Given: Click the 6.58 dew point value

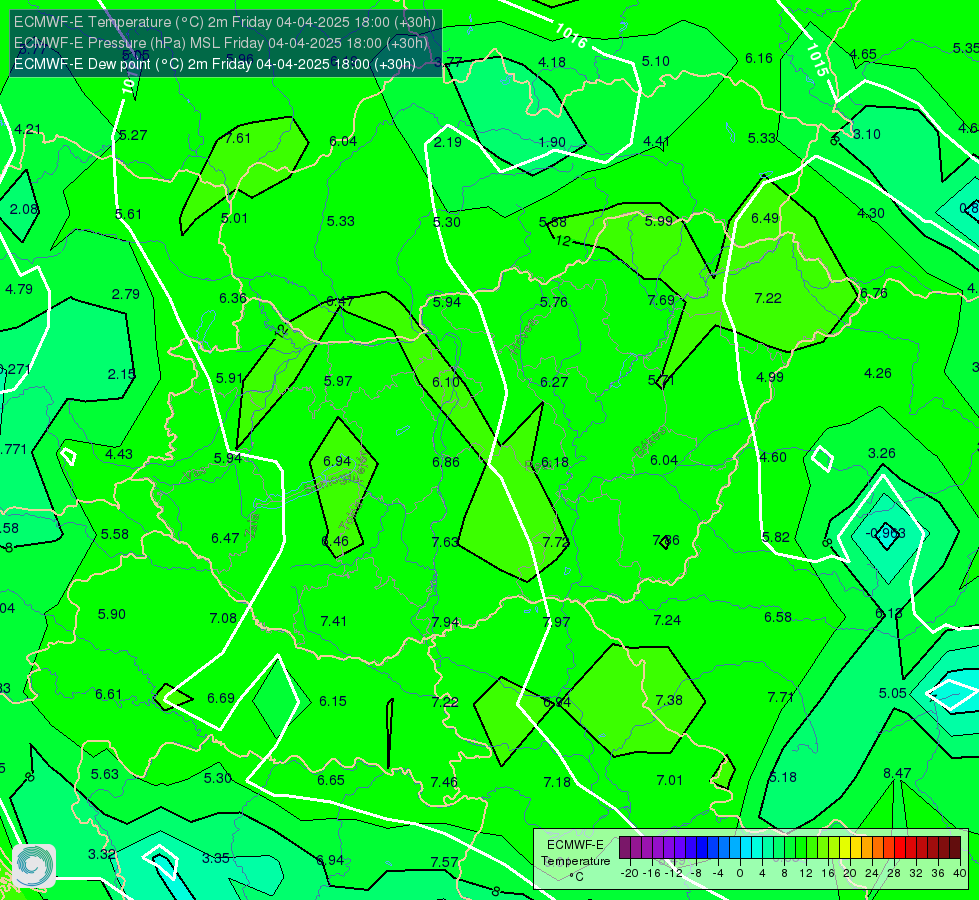Looking at the screenshot, I should [778, 617].
